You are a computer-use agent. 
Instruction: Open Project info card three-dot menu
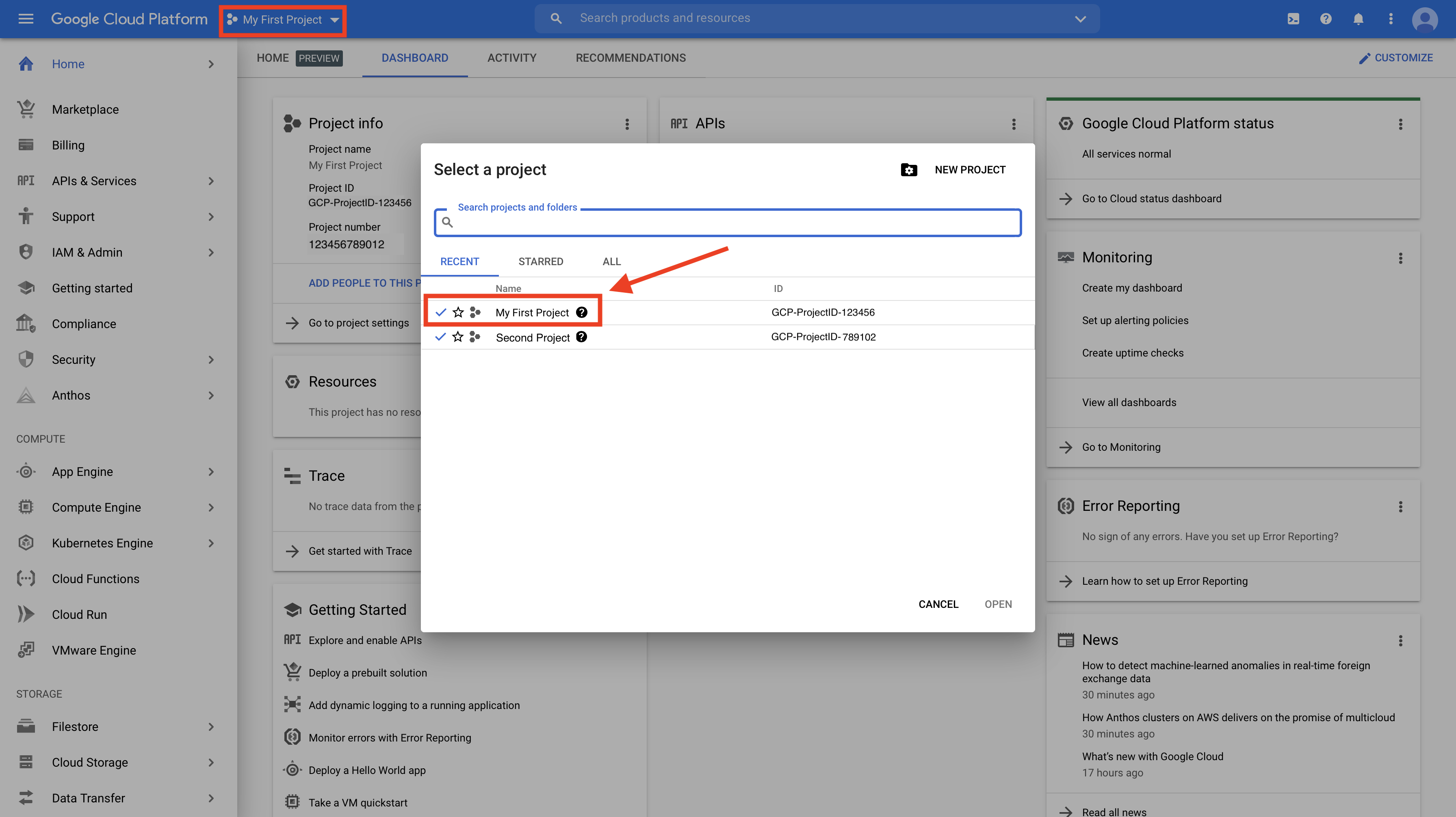(627, 124)
